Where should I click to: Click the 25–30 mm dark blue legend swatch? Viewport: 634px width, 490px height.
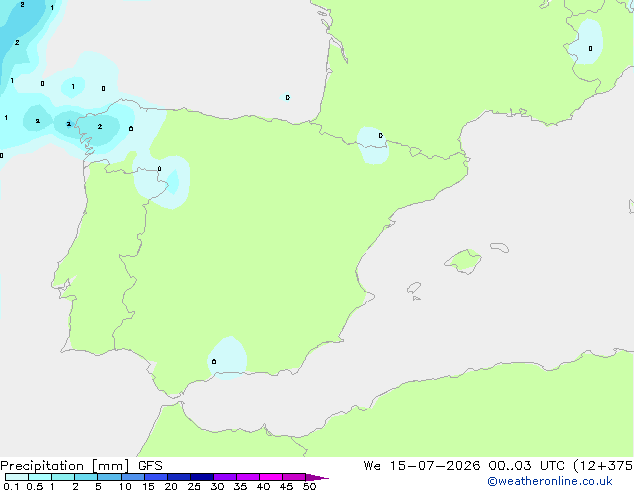pyautogui.click(x=202, y=477)
